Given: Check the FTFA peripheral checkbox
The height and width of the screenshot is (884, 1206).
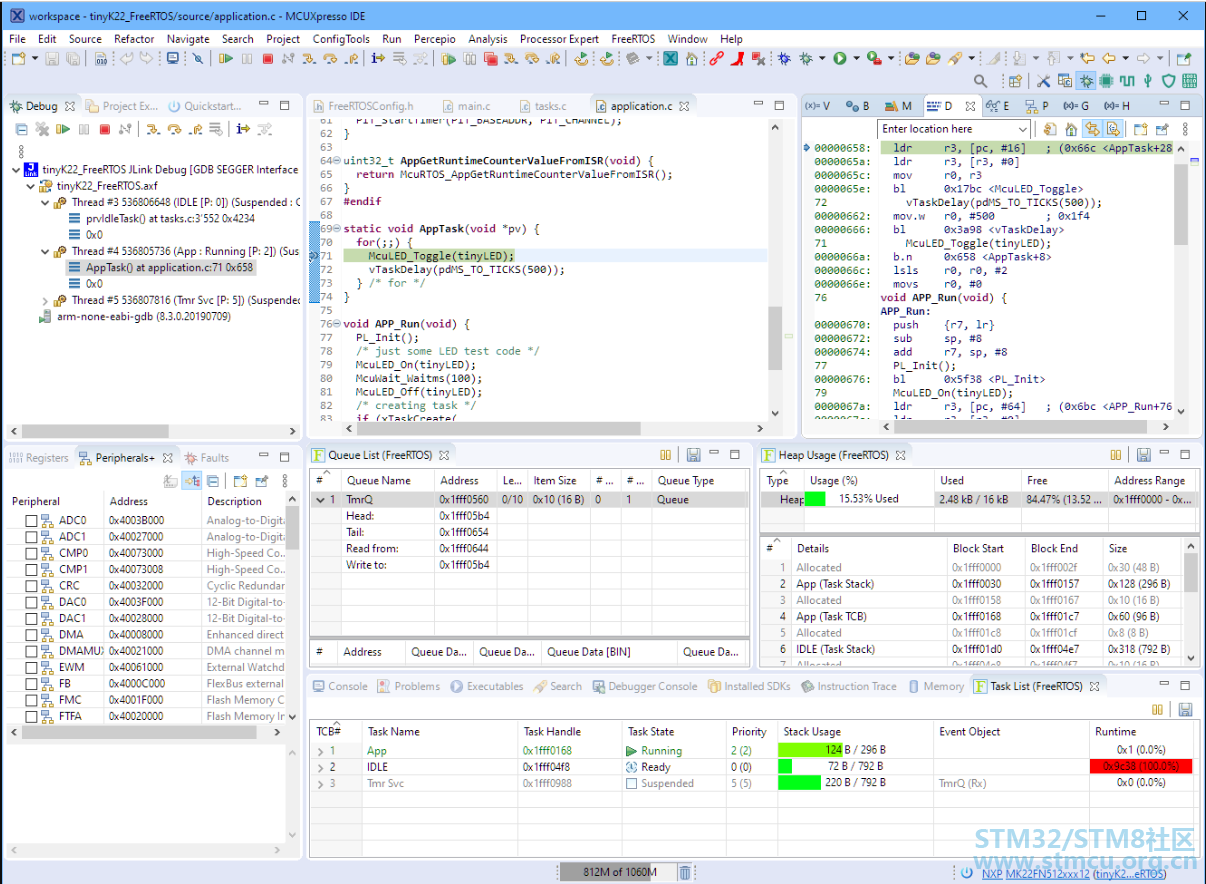Looking at the screenshot, I should 31,716.
